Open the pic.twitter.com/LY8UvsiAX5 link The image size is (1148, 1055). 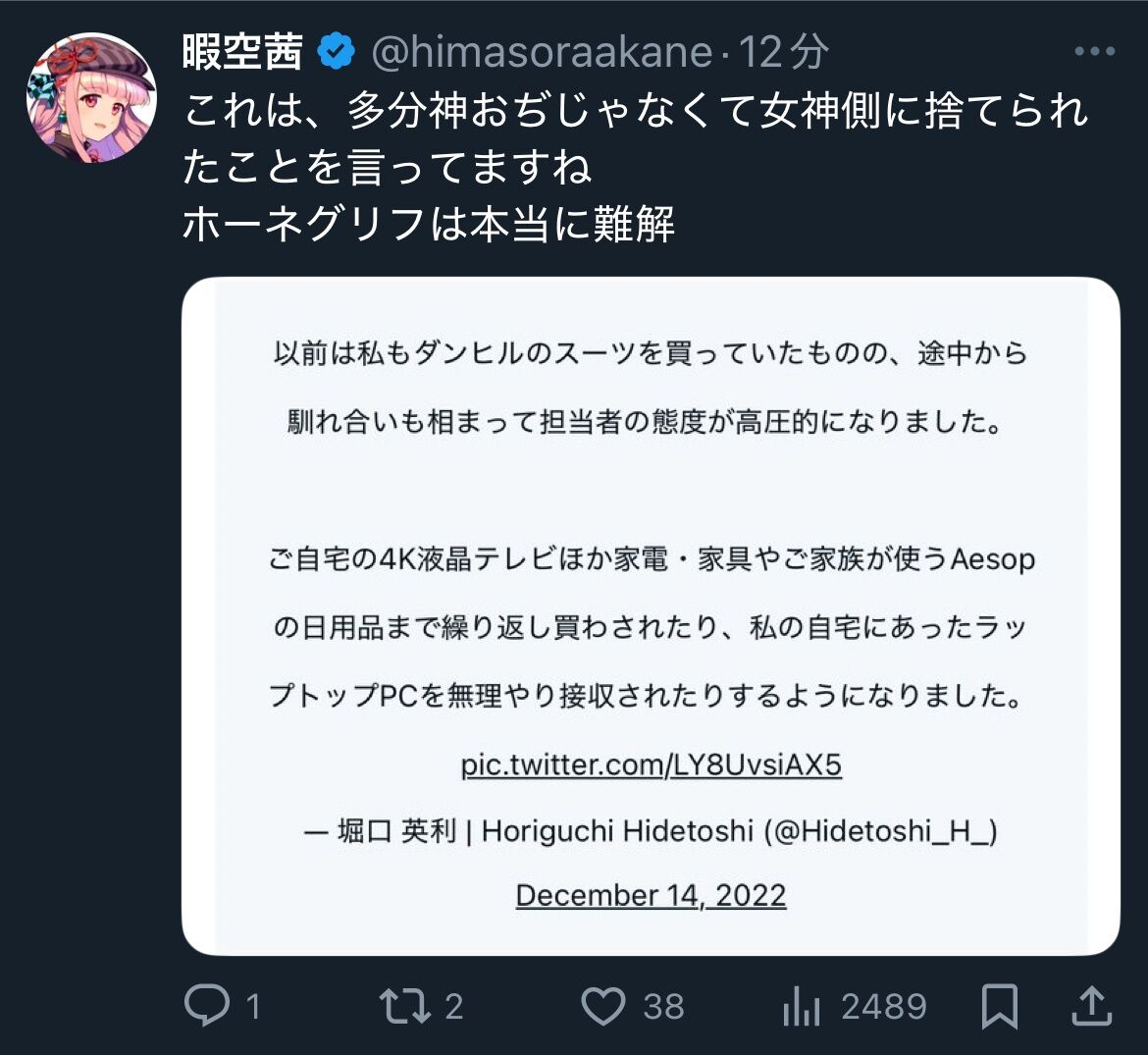[x=651, y=765]
